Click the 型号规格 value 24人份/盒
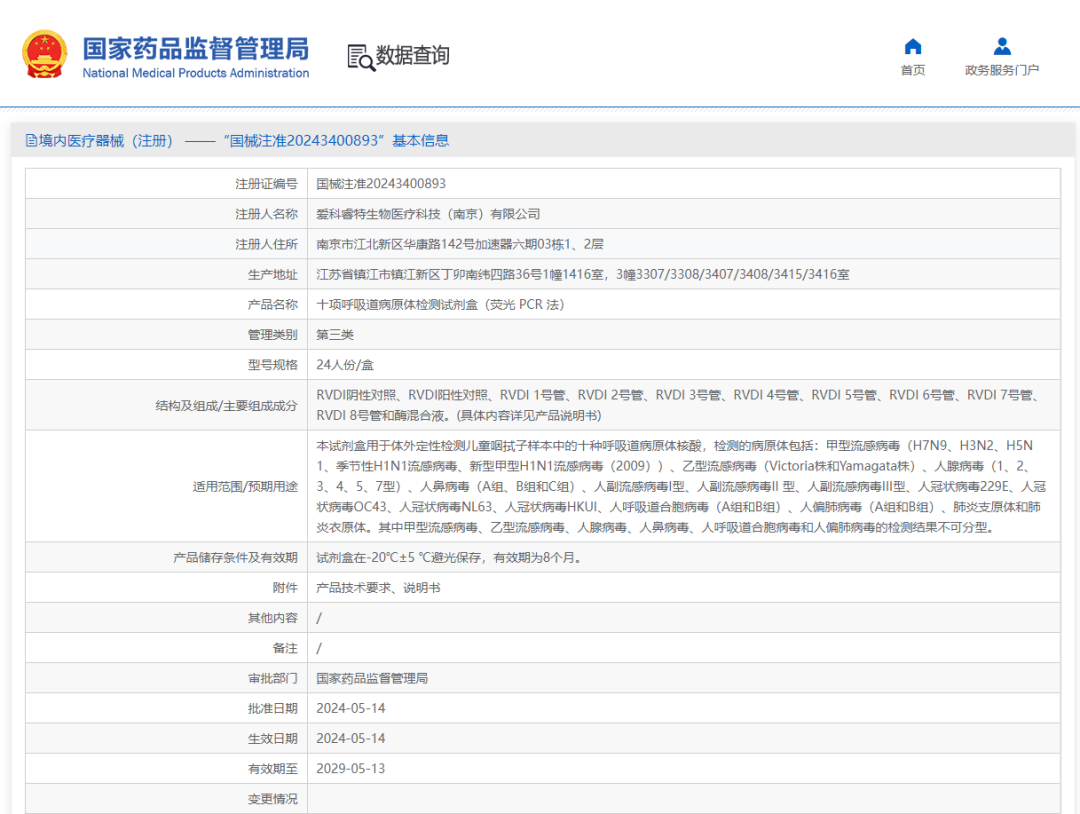Viewport: 1080px width, 814px height. click(345, 365)
